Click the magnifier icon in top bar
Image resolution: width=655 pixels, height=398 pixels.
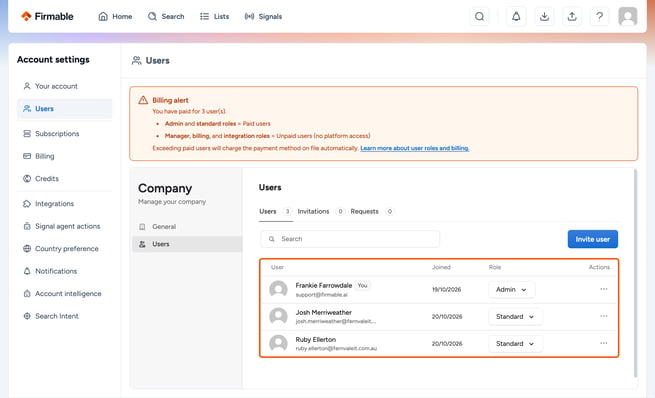480,16
